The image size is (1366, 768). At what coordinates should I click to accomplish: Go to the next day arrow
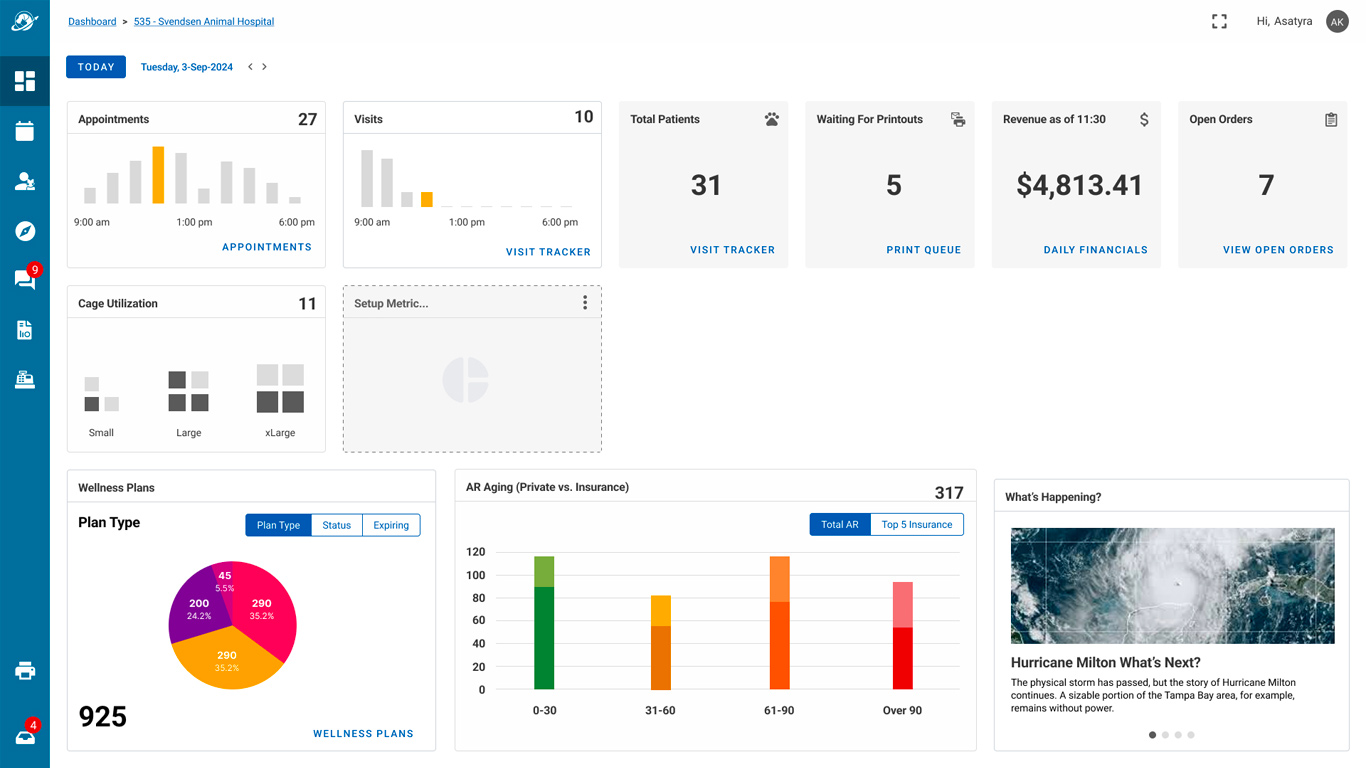pos(264,67)
